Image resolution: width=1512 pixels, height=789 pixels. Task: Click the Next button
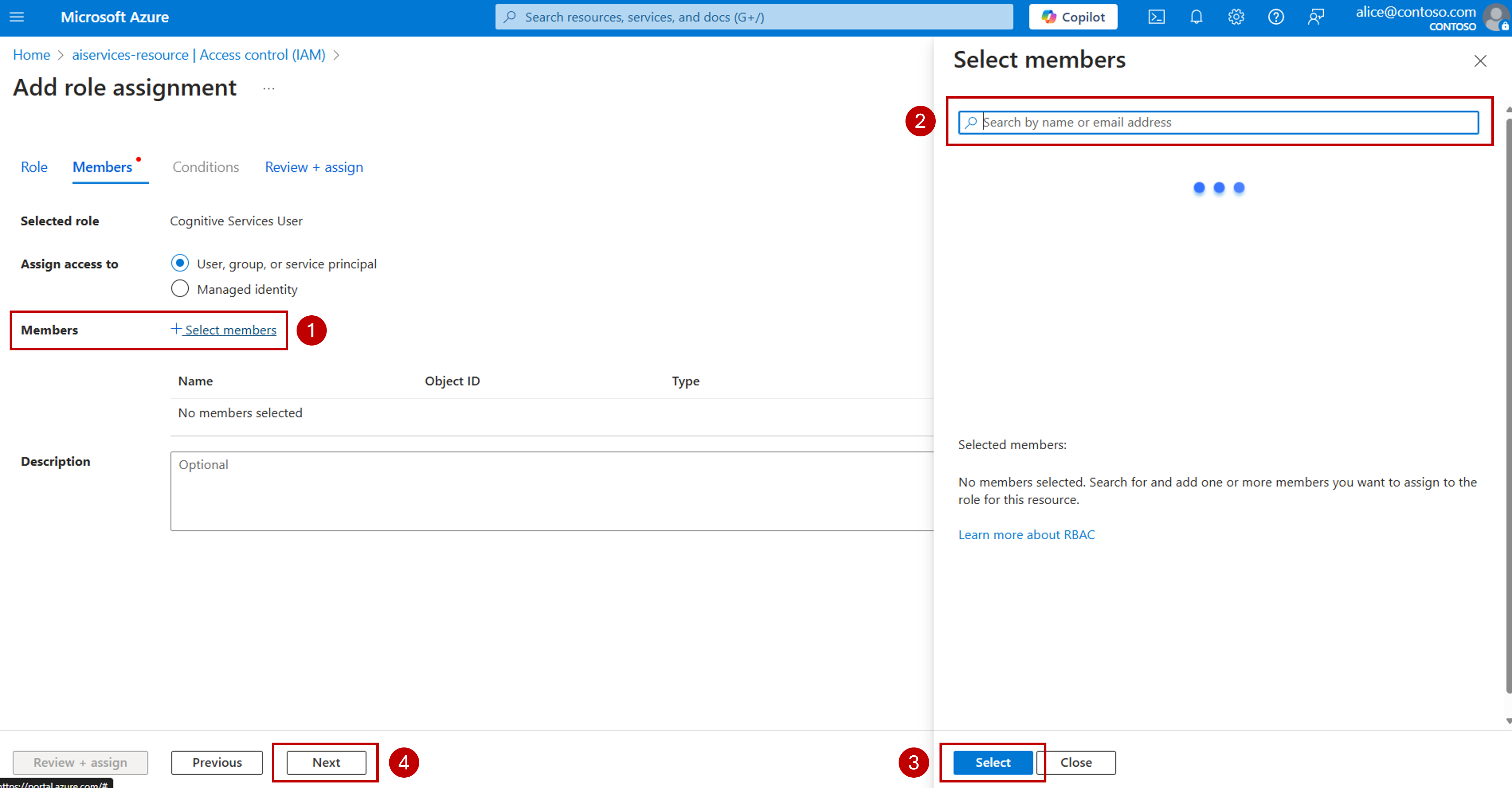point(325,763)
